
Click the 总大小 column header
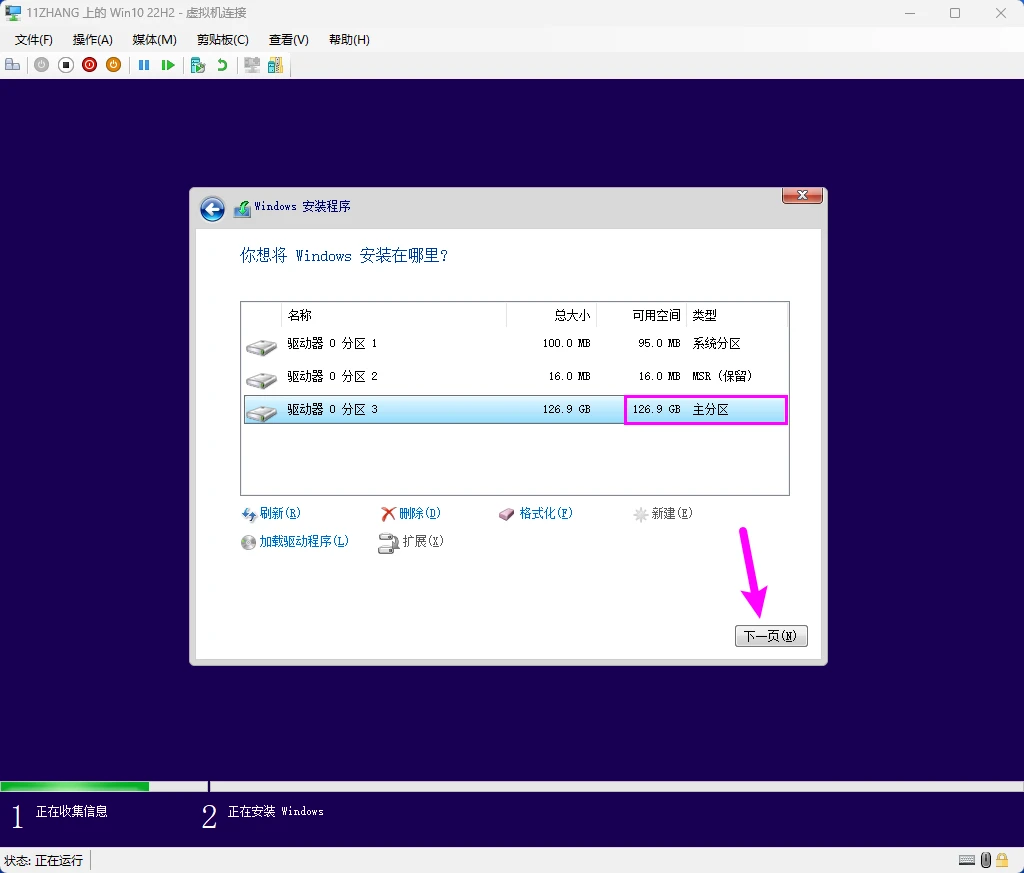(x=552, y=315)
